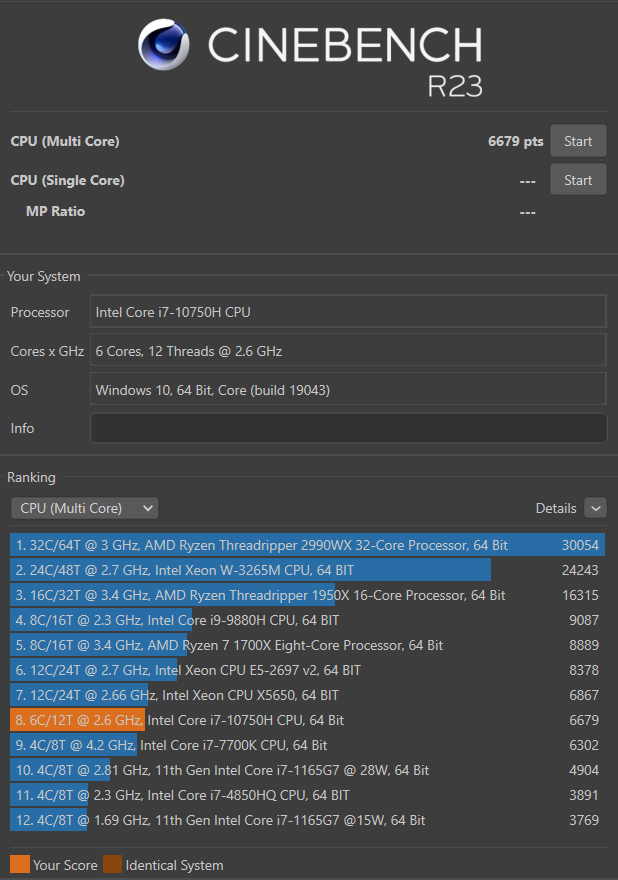Select the Core i9-9880H ranking row
Viewport: 618px width, 880px height.
tap(308, 620)
